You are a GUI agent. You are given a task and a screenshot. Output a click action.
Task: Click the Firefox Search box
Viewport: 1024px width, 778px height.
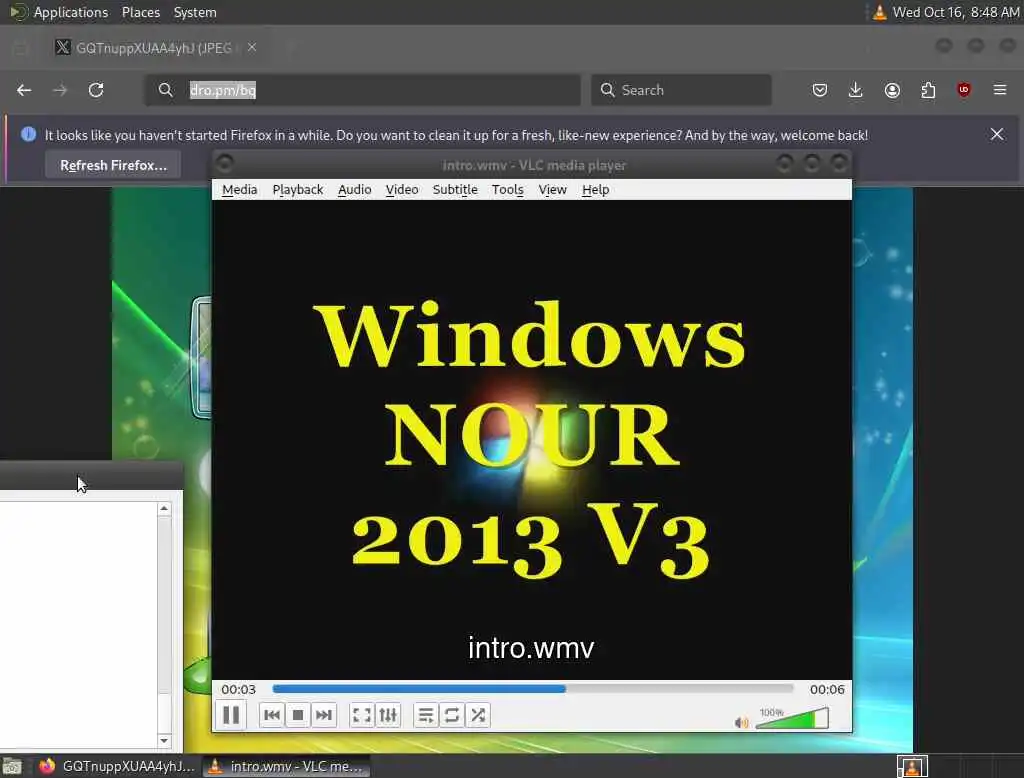click(x=681, y=90)
